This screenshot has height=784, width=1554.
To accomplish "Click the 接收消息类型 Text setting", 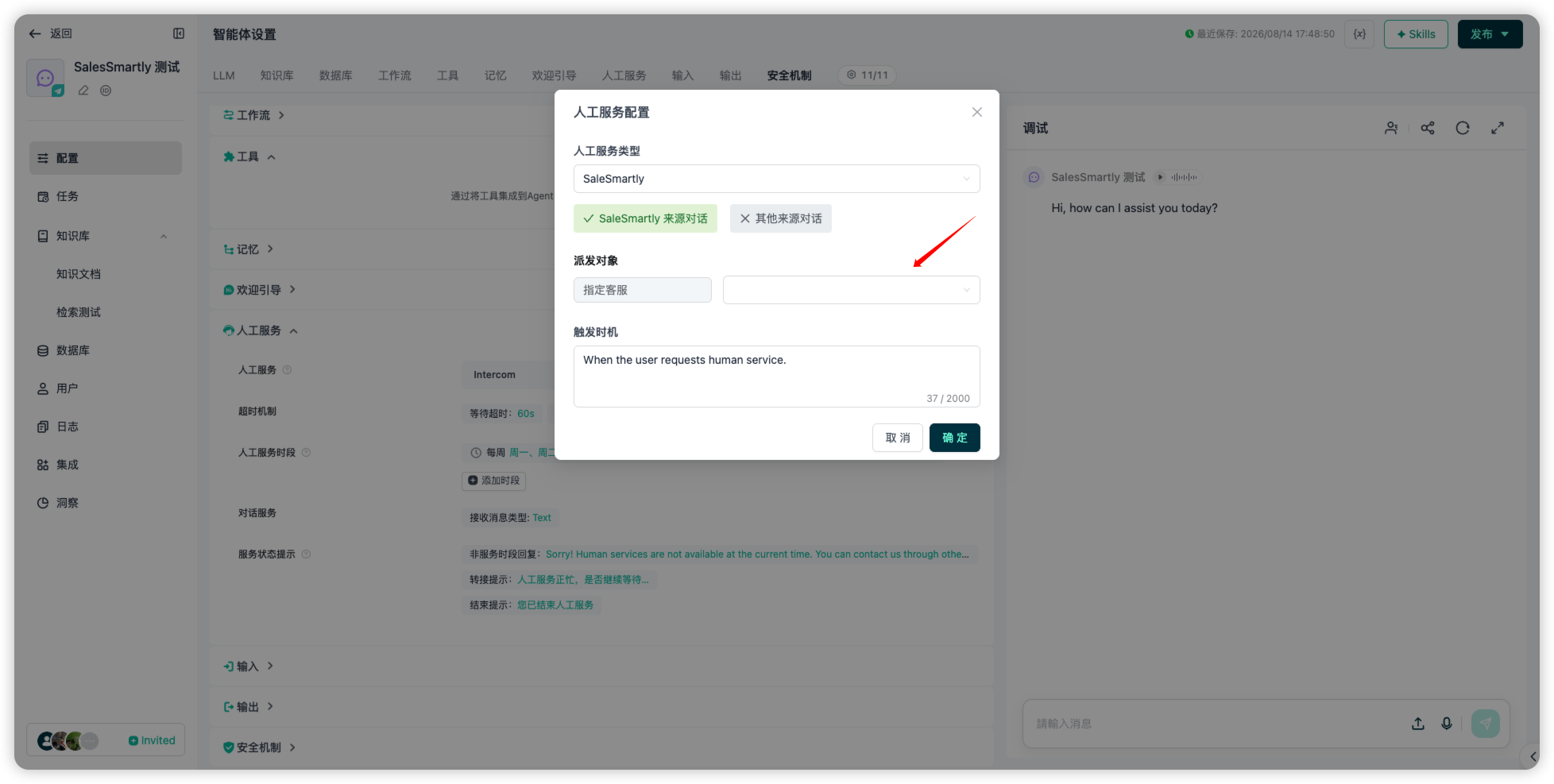I will (510, 518).
